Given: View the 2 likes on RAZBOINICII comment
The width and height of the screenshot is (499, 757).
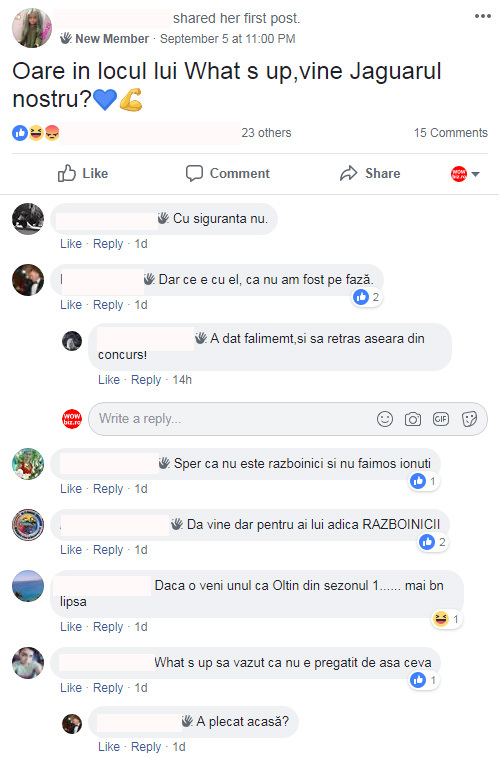Looking at the screenshot, I should point(433,542).
